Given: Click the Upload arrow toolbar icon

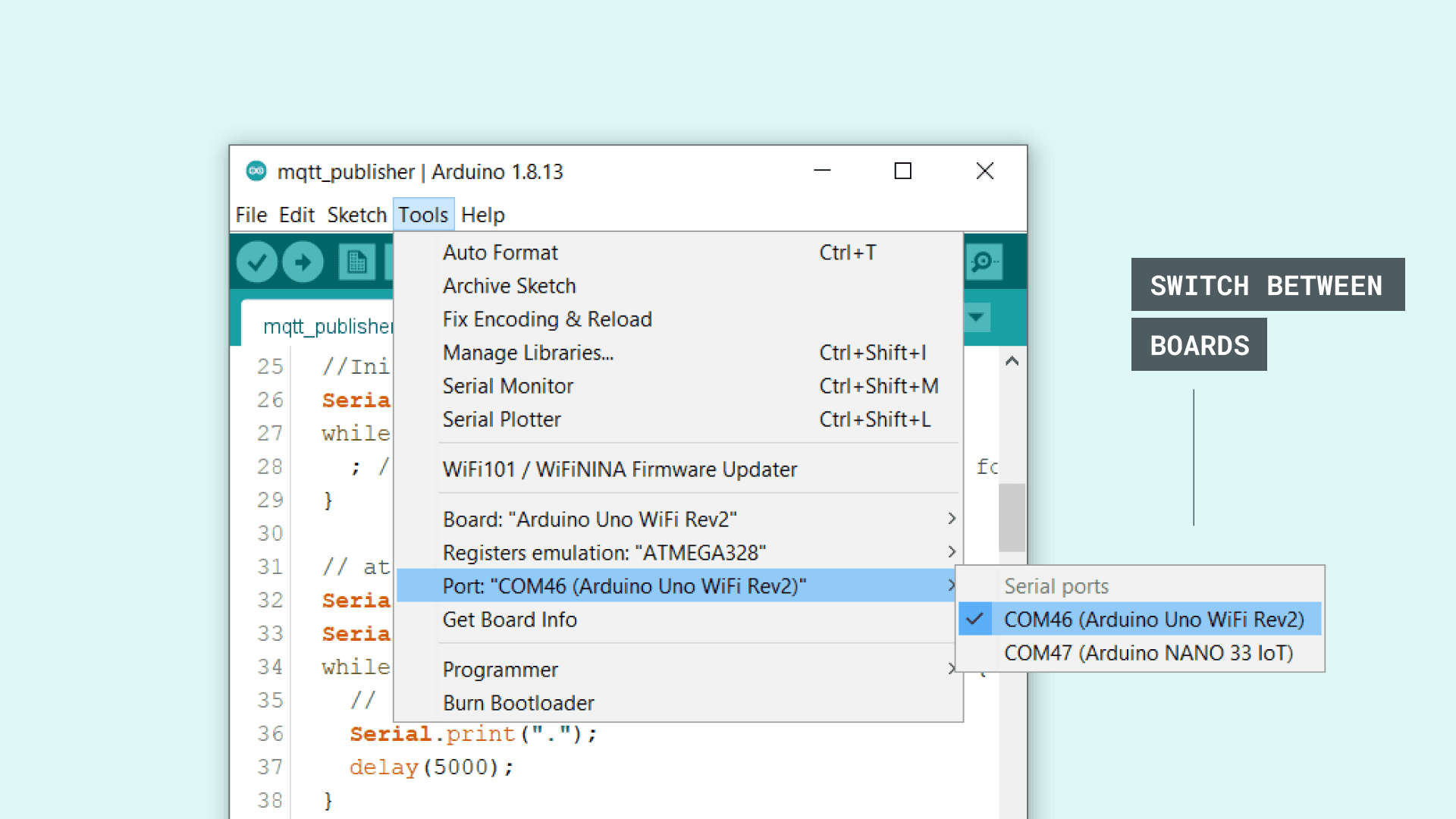Looking at the screenshot, I should 303,262.
